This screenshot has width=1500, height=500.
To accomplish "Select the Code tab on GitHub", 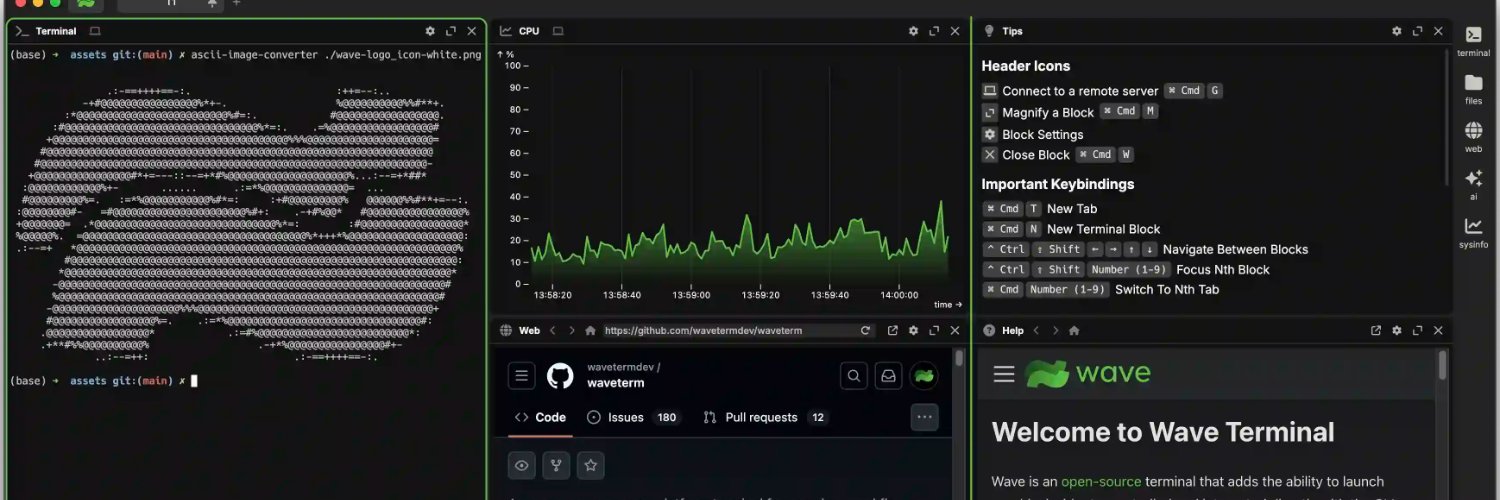I will pos(540,417).
